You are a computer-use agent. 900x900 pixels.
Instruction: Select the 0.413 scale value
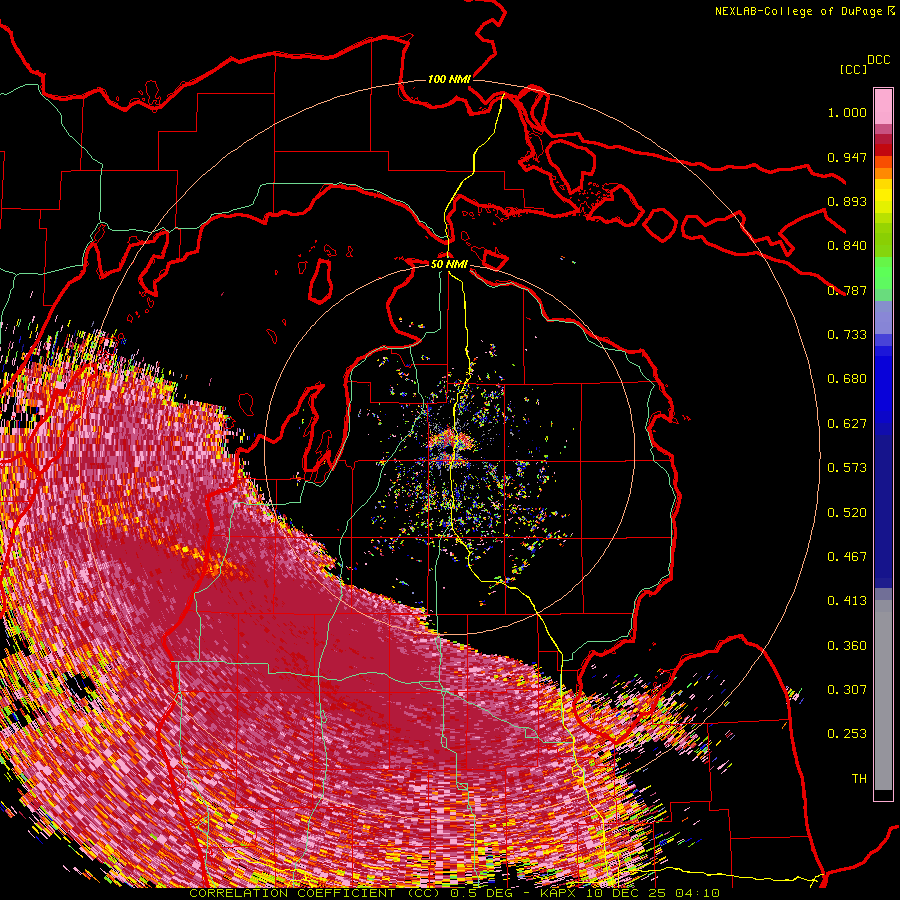(x=847, y=601)
